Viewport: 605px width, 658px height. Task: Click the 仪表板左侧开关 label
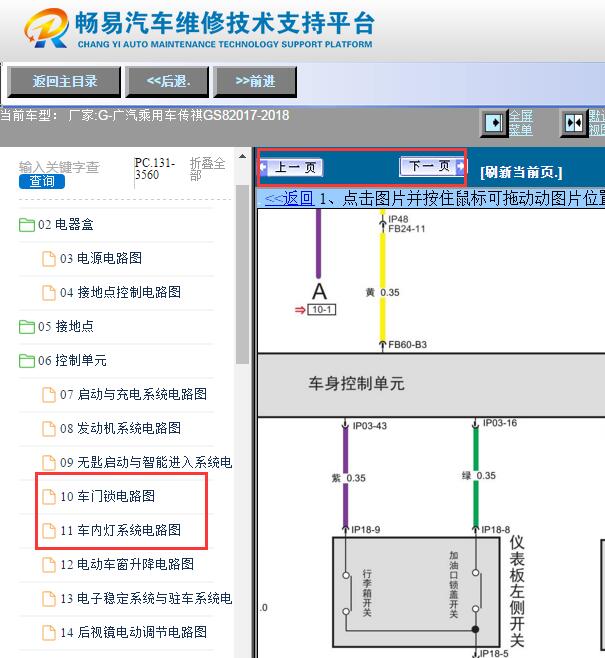(x=516, y=591)
